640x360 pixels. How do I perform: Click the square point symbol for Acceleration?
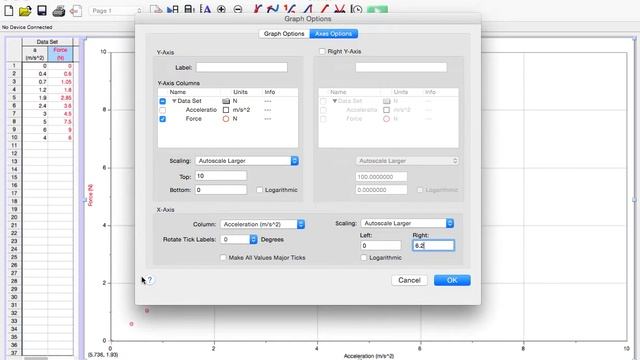(226, 110)
